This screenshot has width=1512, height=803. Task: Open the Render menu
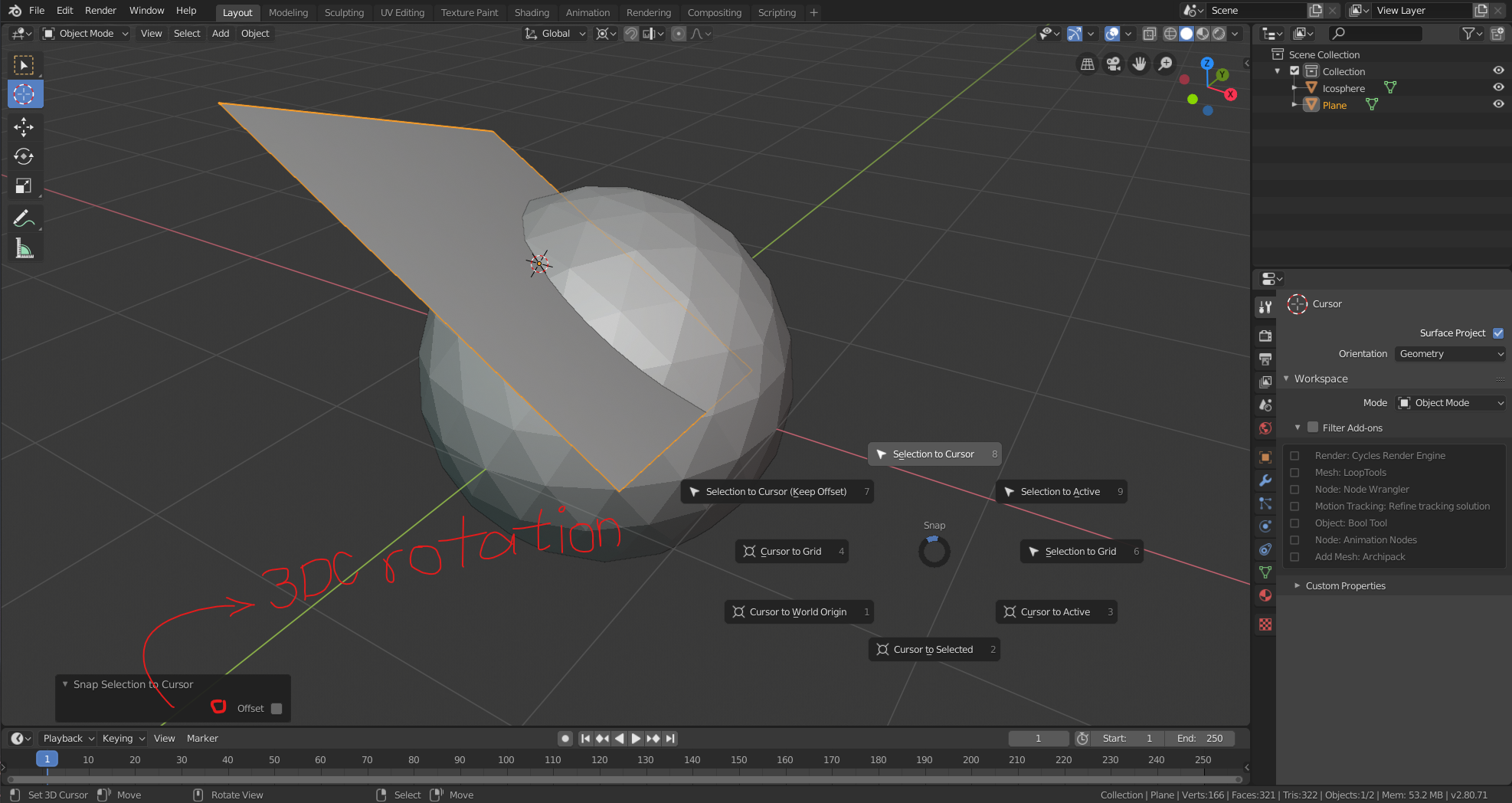click(x=100, y=11)
